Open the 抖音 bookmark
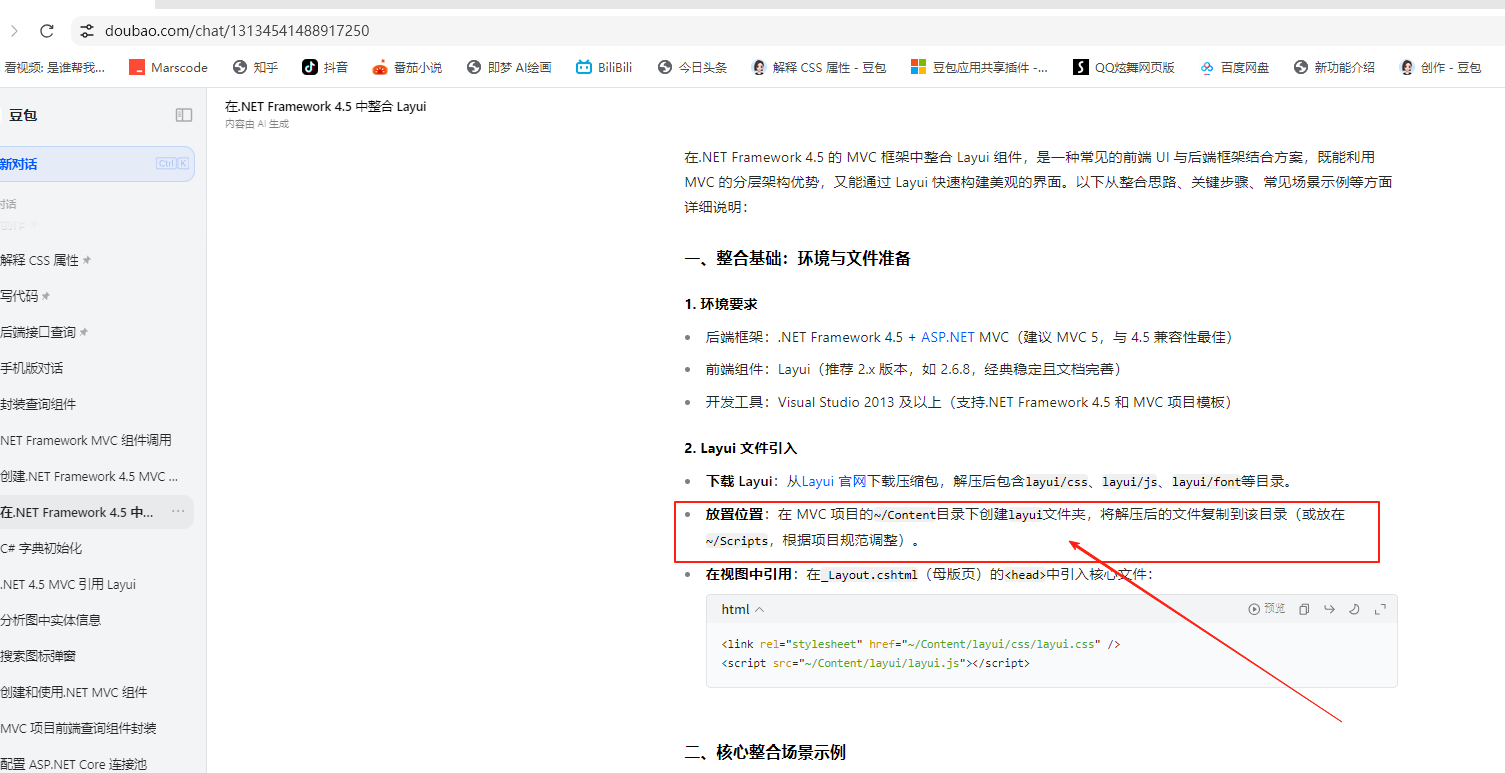 (x=325, y=67)
